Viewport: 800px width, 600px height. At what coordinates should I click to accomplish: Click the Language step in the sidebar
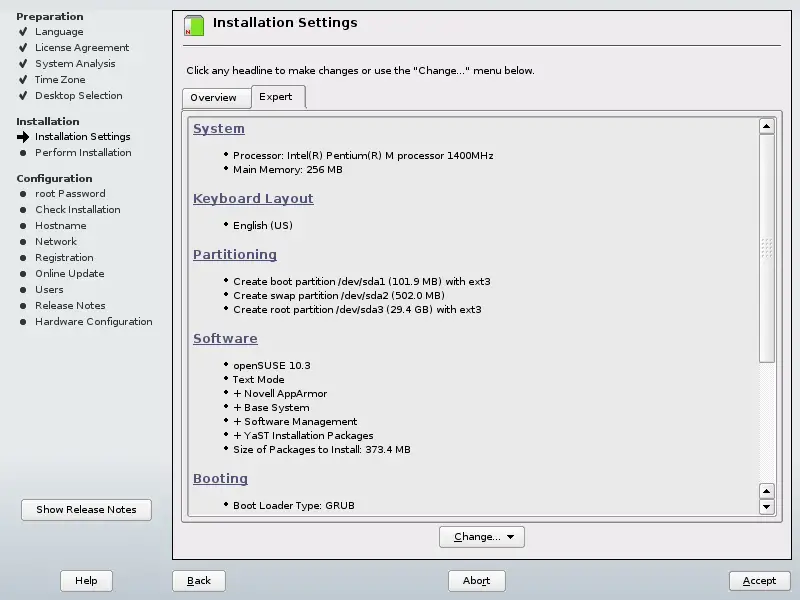59,32
